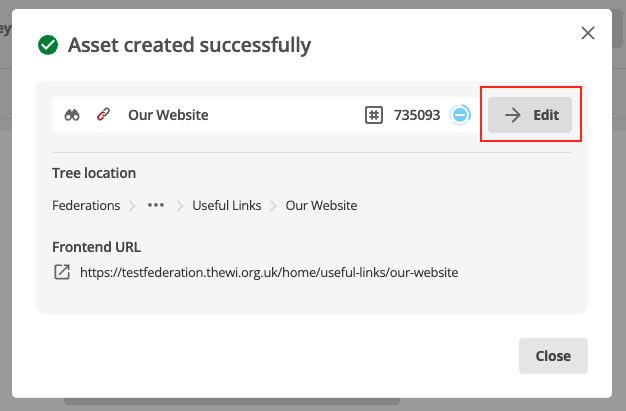Open the Frontend URL external-link icon
The width and height of the screenshot is (626, 411).
62,272
